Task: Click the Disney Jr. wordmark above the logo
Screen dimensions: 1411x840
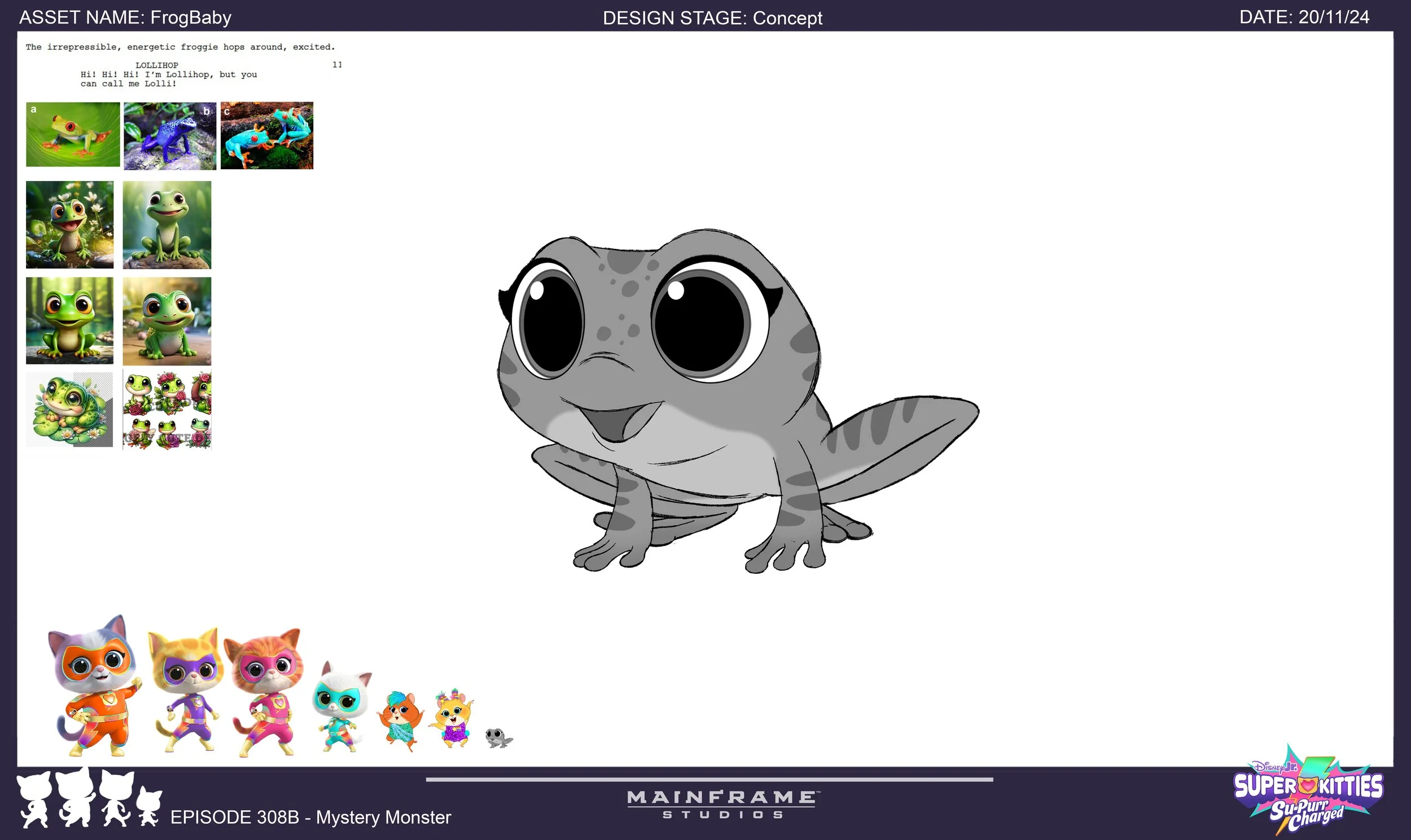Action: (1276, 767)
